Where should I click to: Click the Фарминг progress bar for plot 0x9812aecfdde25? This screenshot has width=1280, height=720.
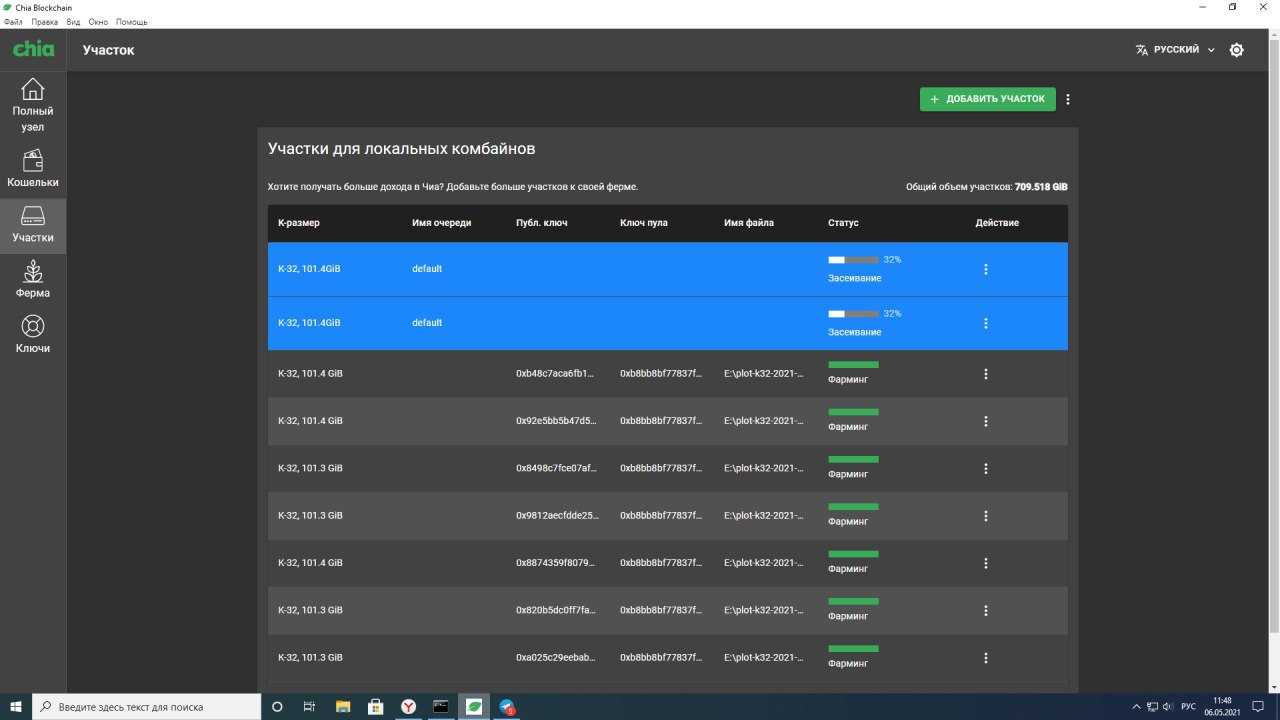[853, 507]
